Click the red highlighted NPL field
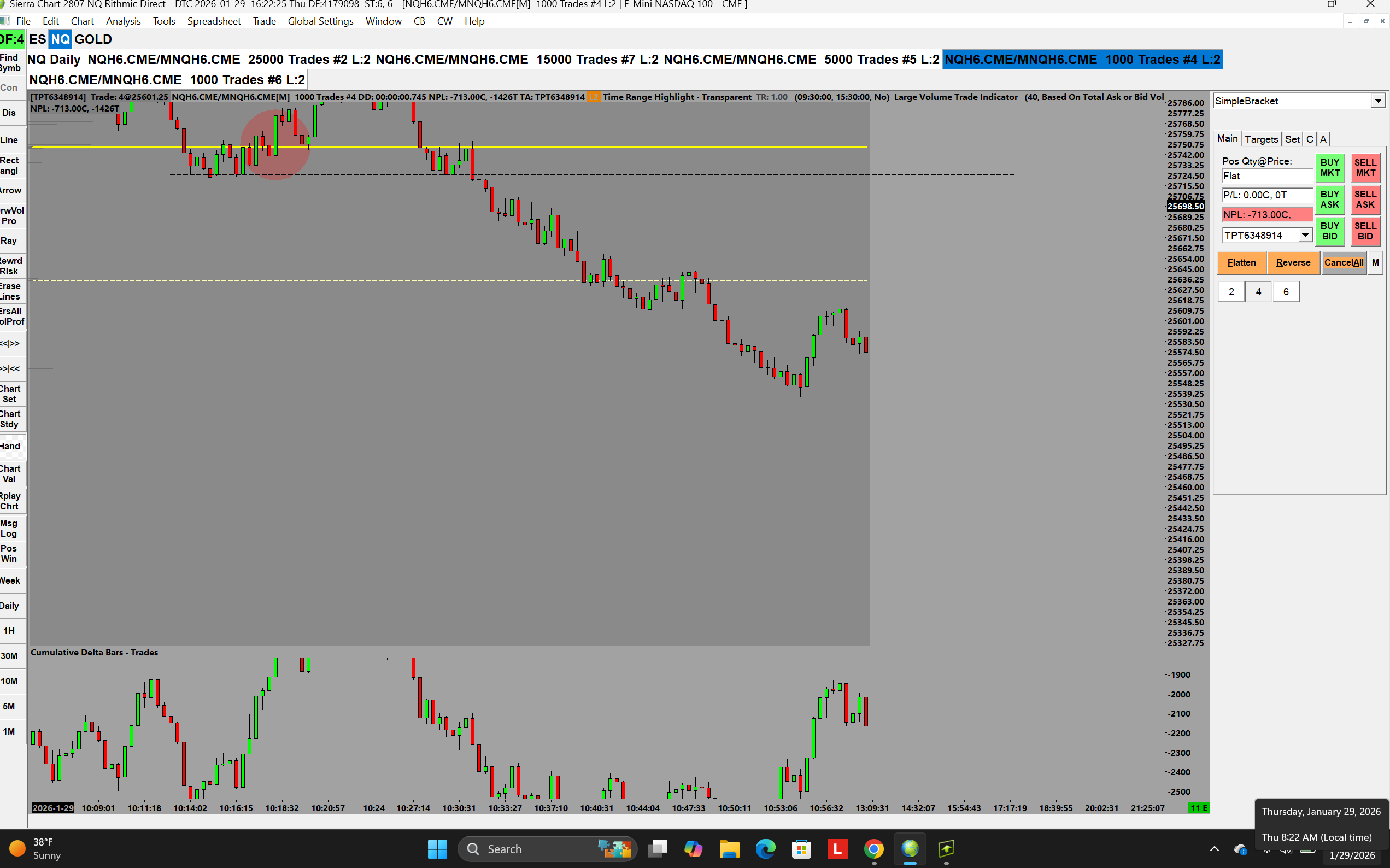The width and height of the screenshot is (1390, 868). coord(1266,215)
